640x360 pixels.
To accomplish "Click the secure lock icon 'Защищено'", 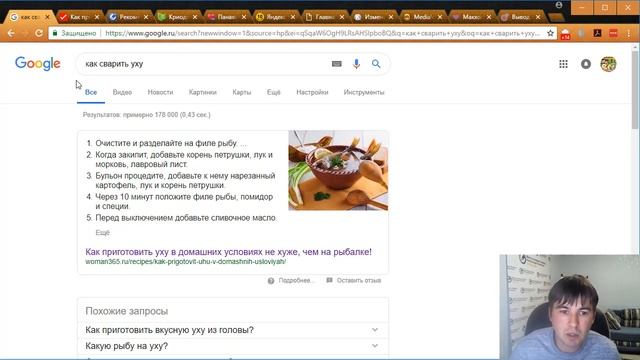I will click(56, 33).
